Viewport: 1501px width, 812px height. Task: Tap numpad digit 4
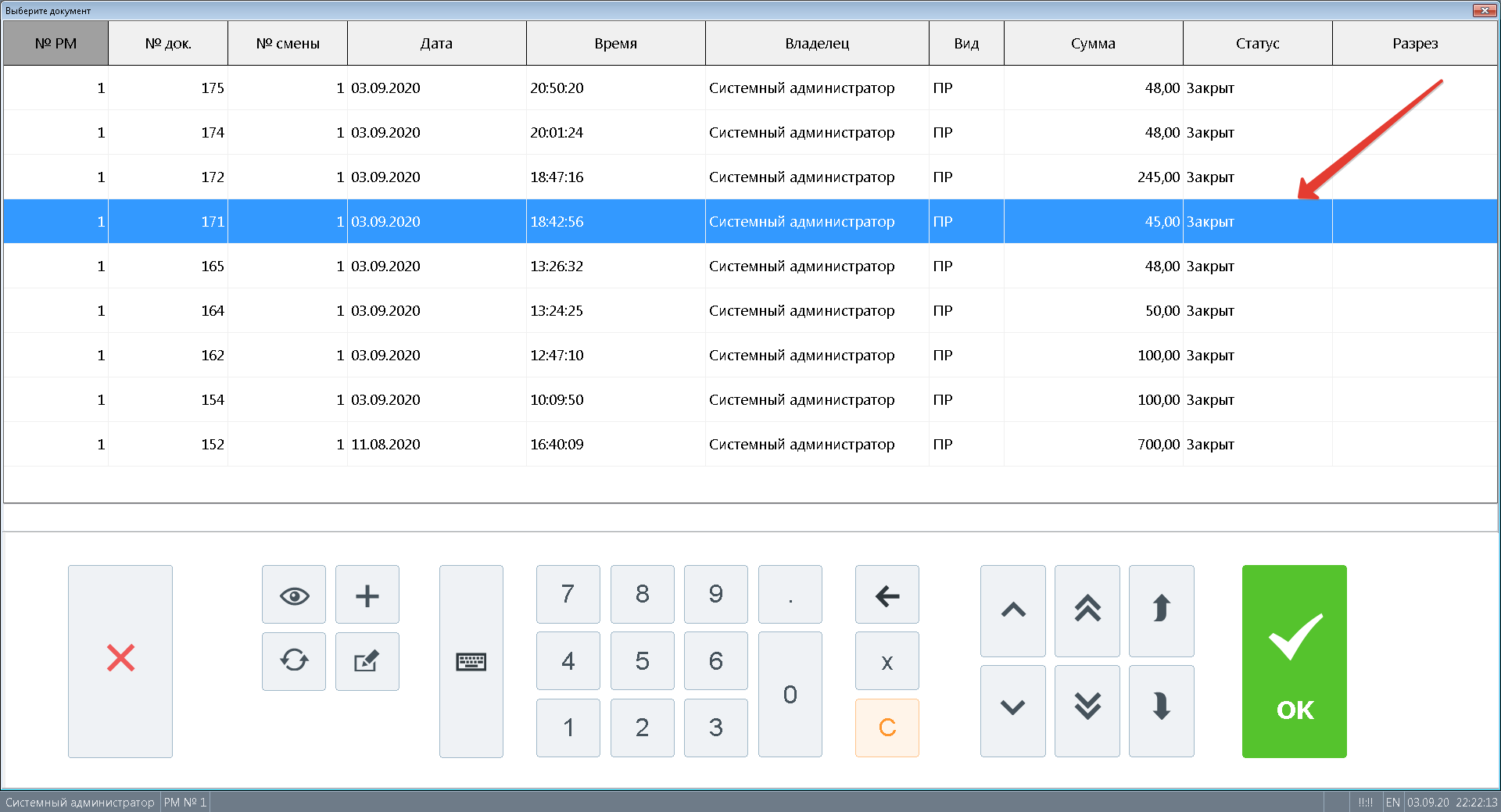coord(568,661)
